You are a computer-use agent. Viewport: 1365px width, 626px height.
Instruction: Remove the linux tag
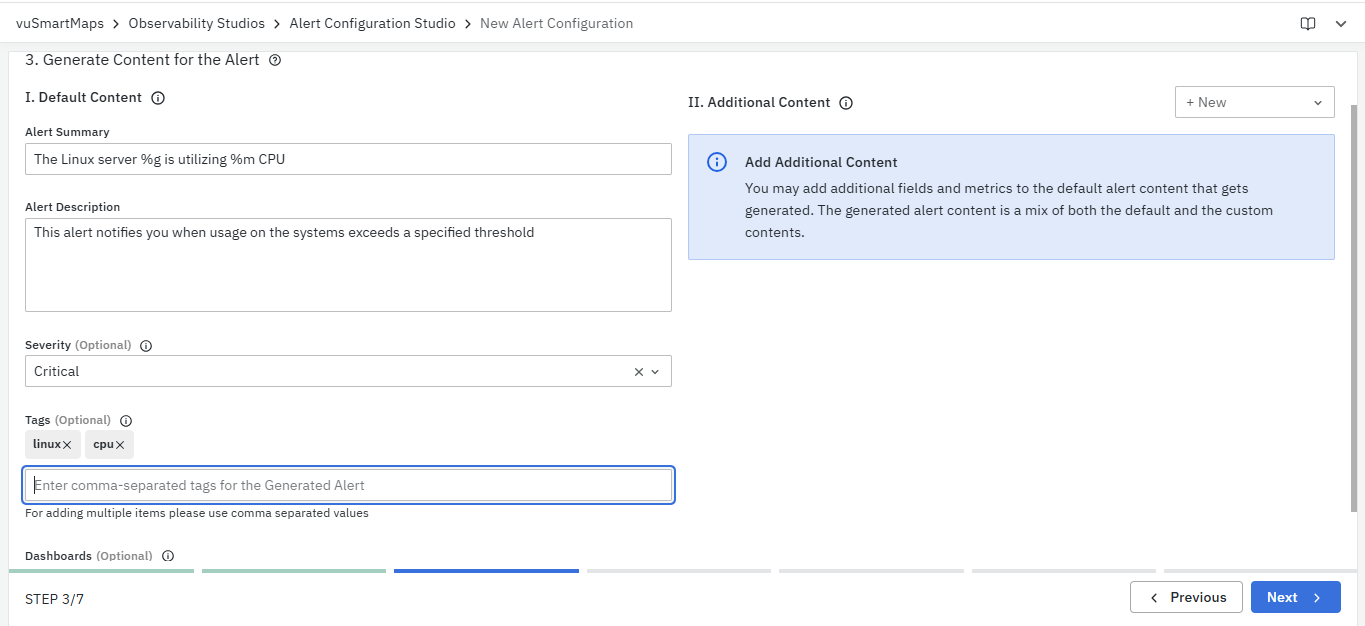(67, 445)
